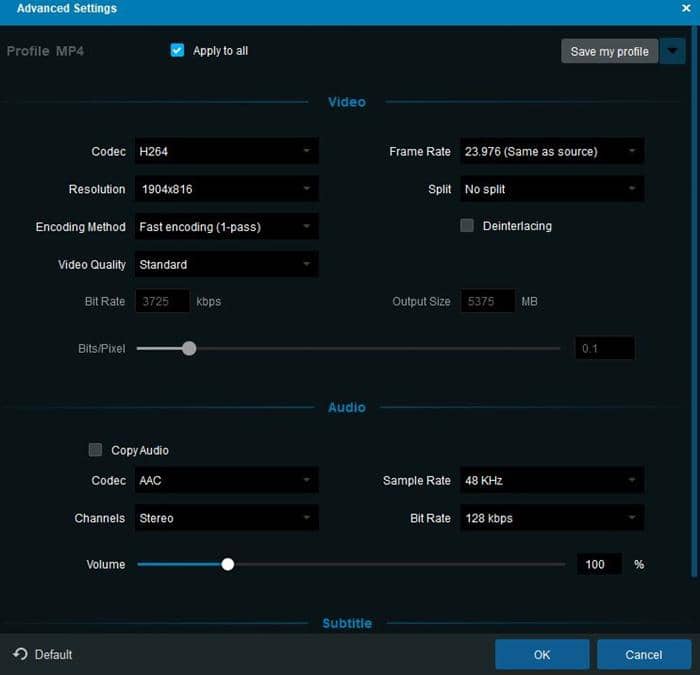Open the Save my profile arrow menu
This screenshot has width=700, height=675.
coord(672,51)
